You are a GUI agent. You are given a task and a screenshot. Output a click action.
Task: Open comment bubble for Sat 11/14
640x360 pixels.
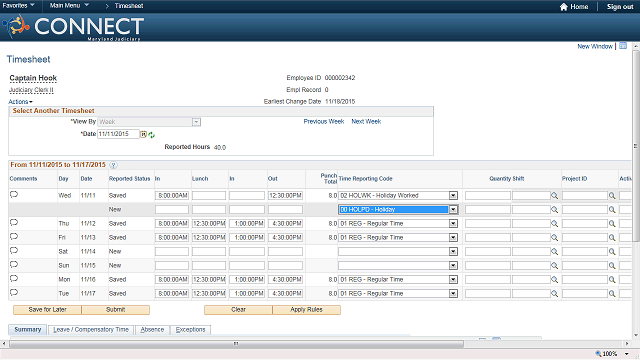point(14,250)
